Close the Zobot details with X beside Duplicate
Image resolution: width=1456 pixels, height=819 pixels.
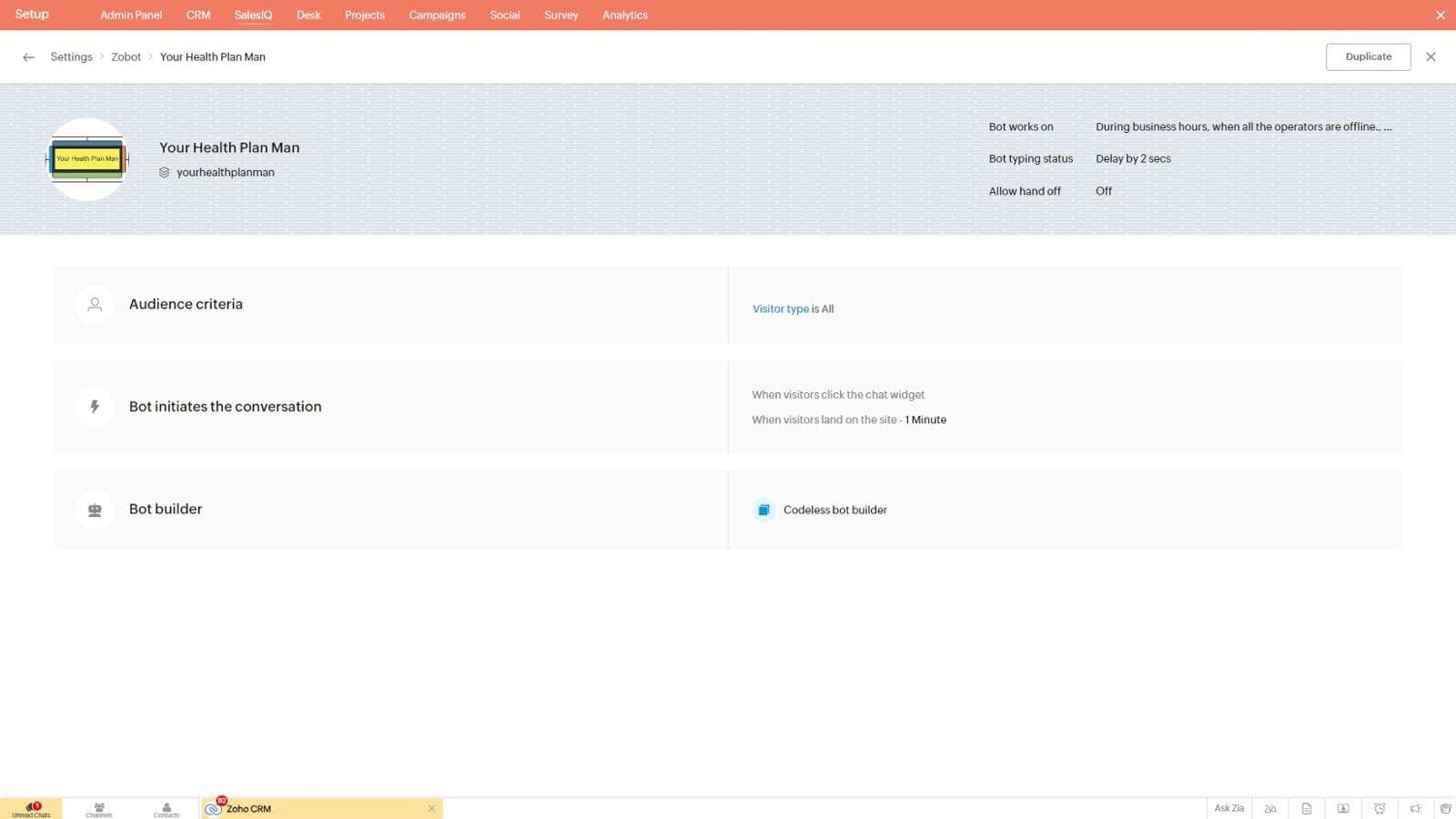pyautogui.click(x=1431, y=56)
